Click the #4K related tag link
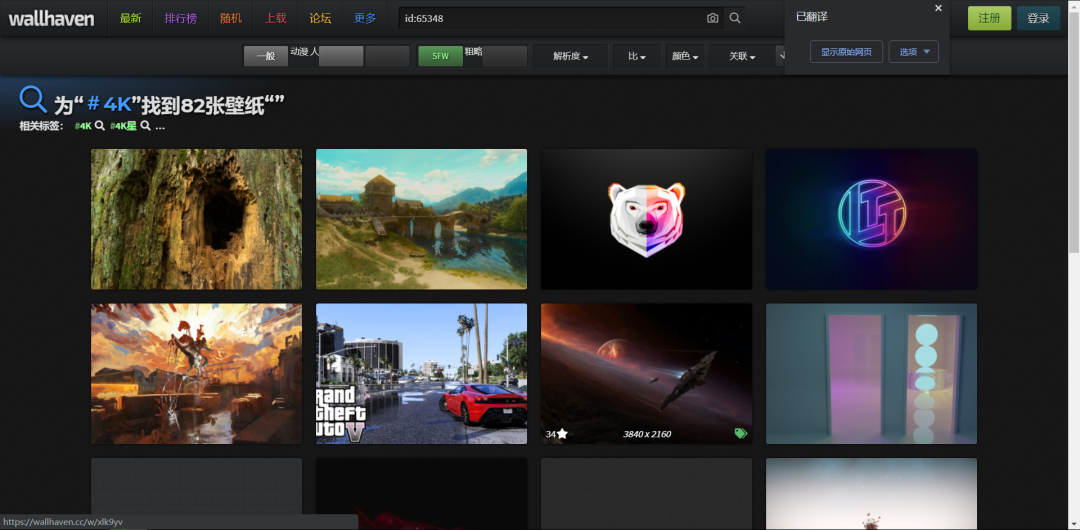Viewport: 1080px width, 530px height. [83, 126]
